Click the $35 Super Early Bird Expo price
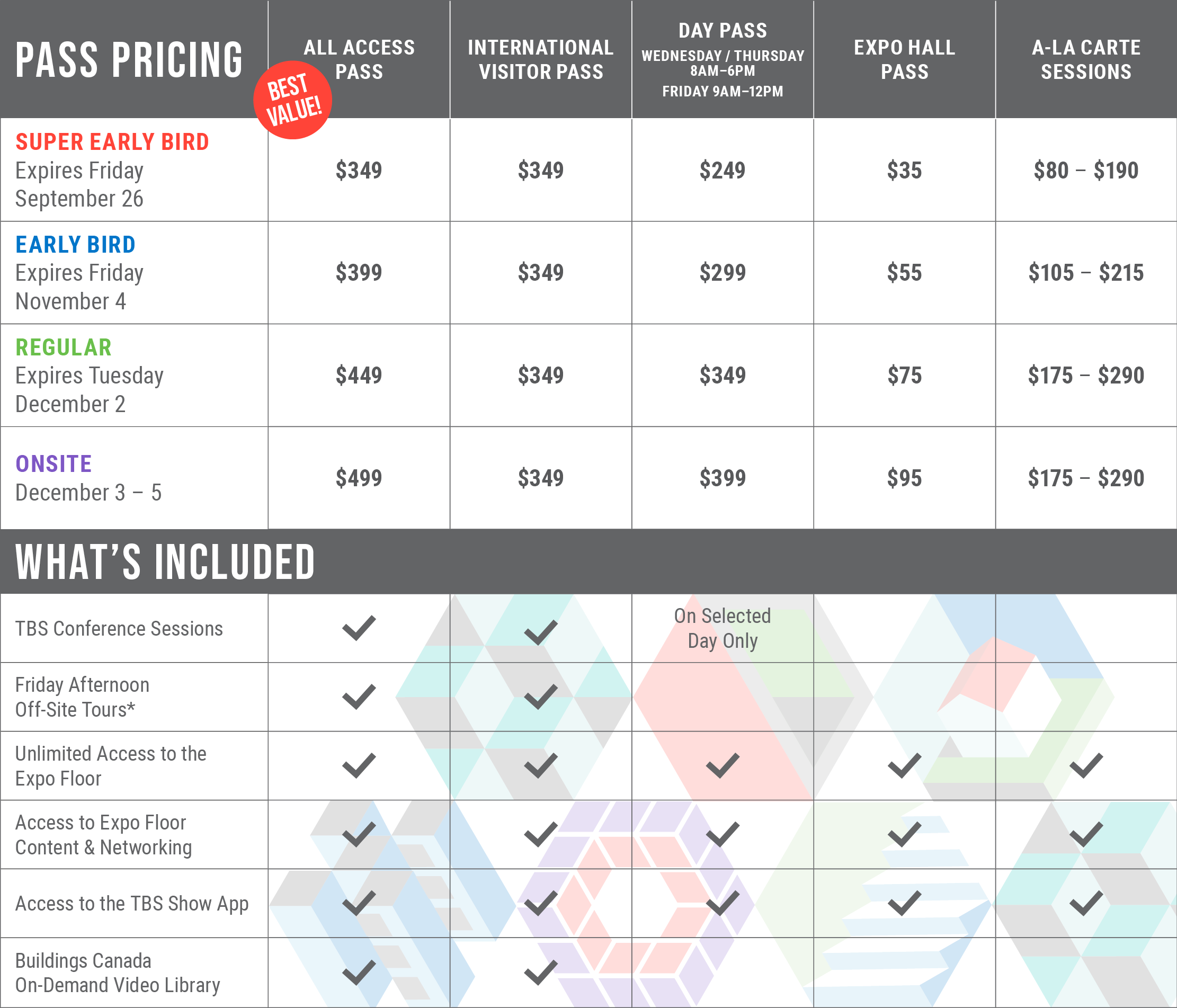Image resolution: width=1177 pixels, height=1008 pixels. [904, 171]
